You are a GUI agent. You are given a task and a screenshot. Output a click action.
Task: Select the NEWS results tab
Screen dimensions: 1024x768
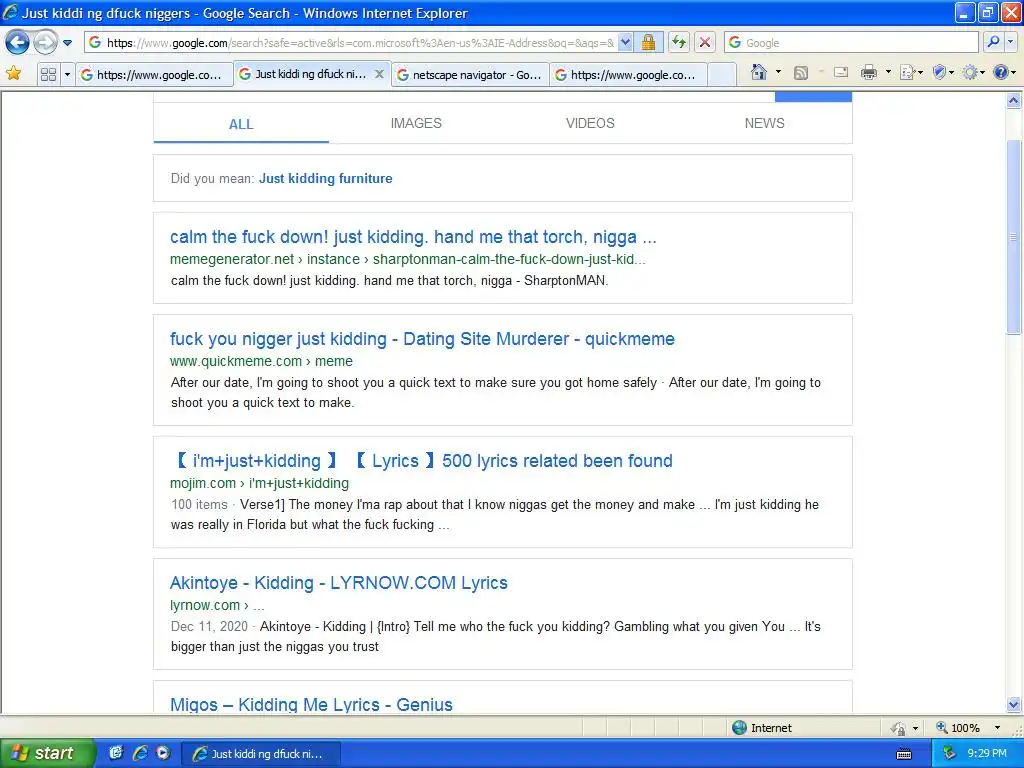coord(765,123)
